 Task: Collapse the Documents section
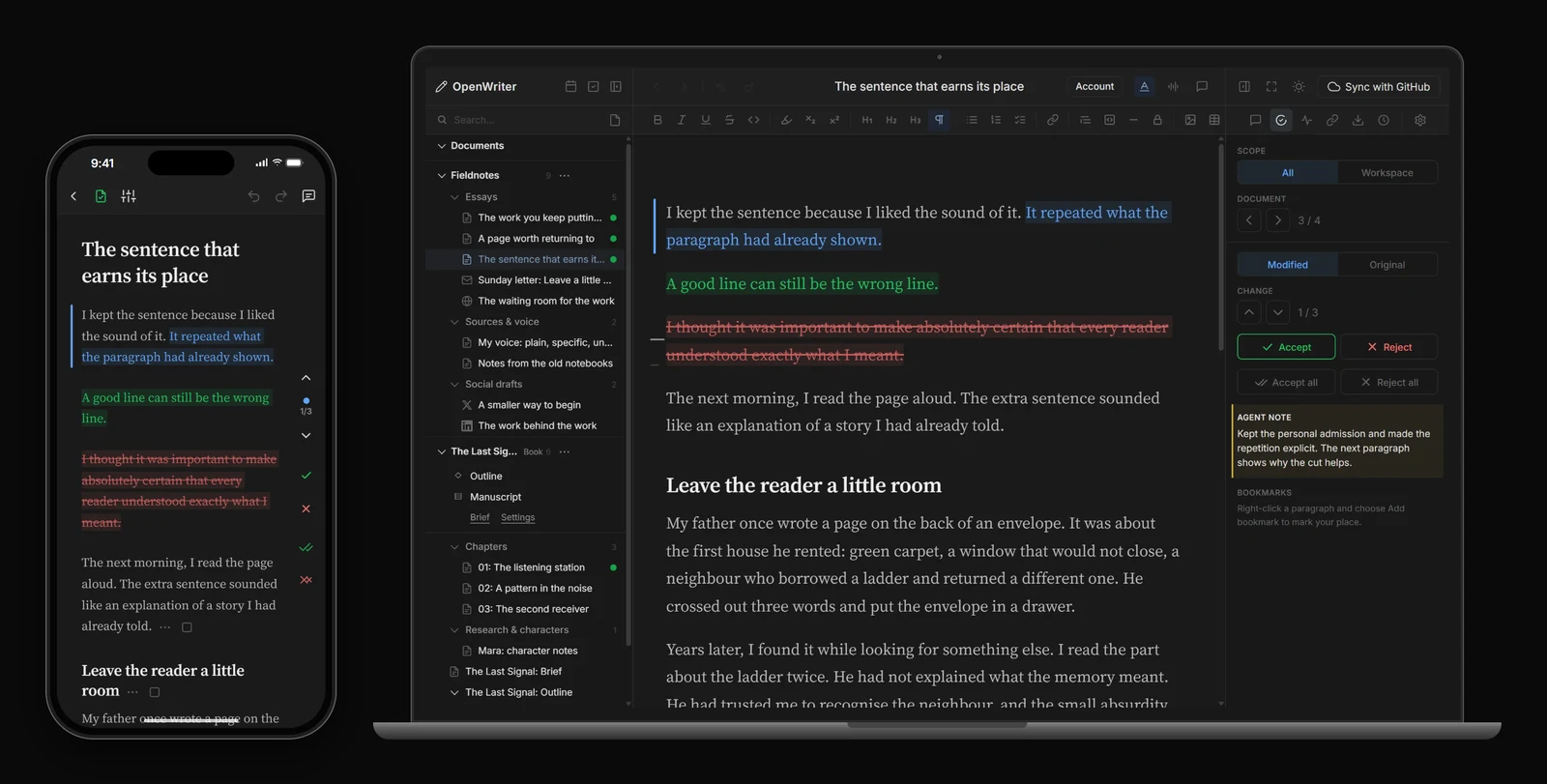point(442,146)
